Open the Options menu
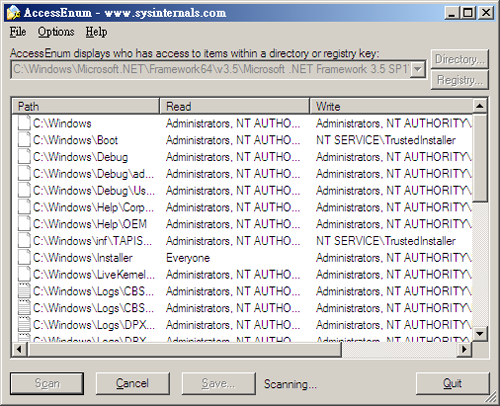The width and height of the screenshot is (500, 406). [56, 32]
